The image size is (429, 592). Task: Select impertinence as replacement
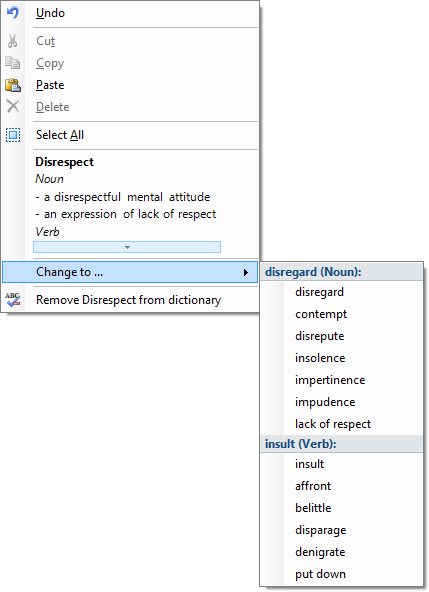pos(341,379)
